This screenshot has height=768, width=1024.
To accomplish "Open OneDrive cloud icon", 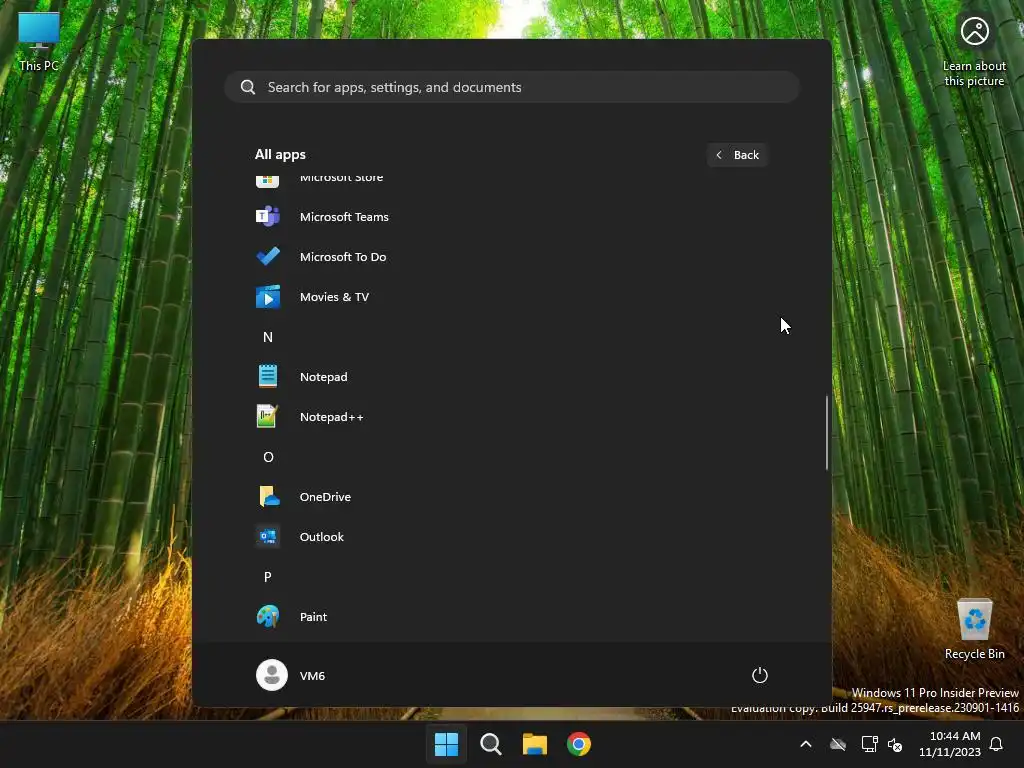I will [268, 496].
